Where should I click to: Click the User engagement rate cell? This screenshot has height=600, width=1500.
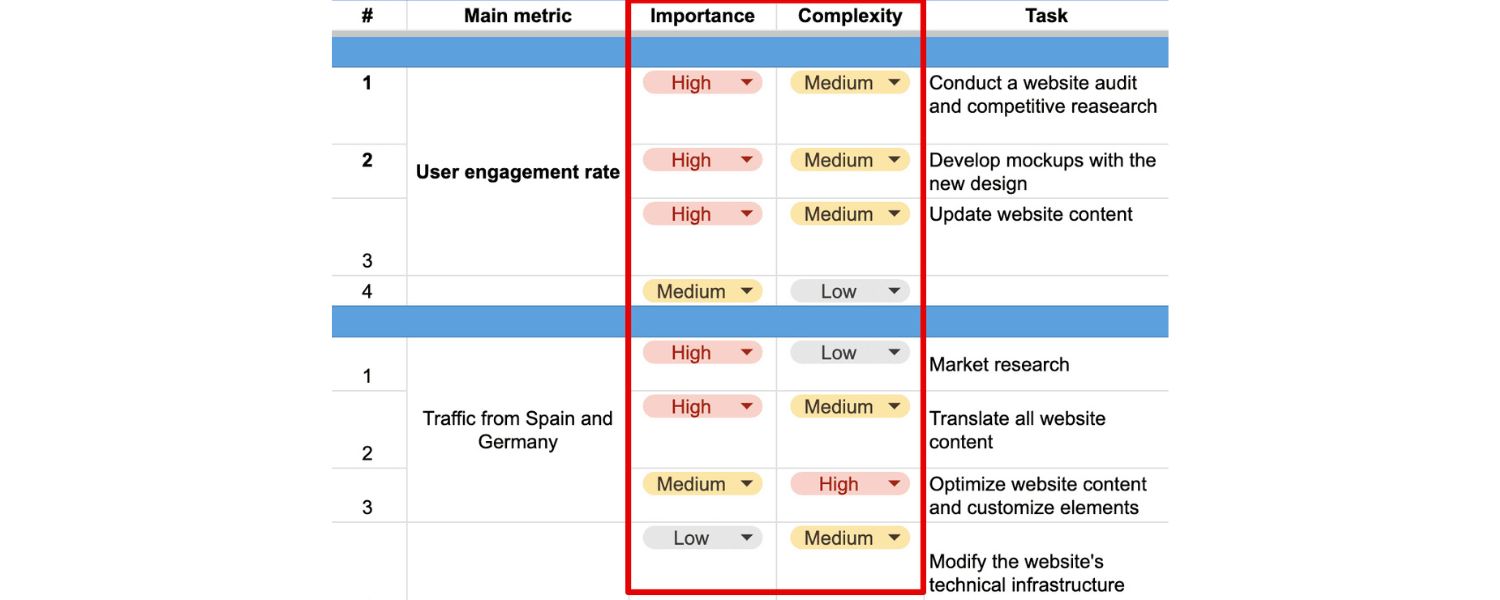tap(517, 171)
